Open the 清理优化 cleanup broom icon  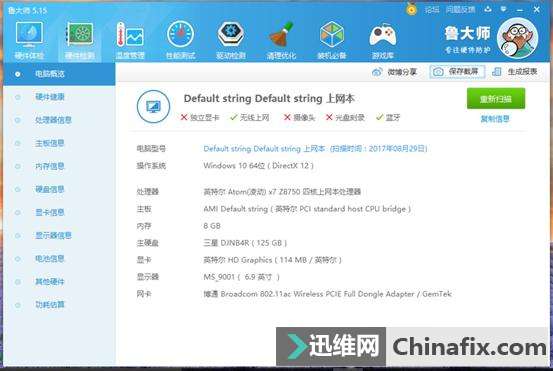tap(281, 35)
